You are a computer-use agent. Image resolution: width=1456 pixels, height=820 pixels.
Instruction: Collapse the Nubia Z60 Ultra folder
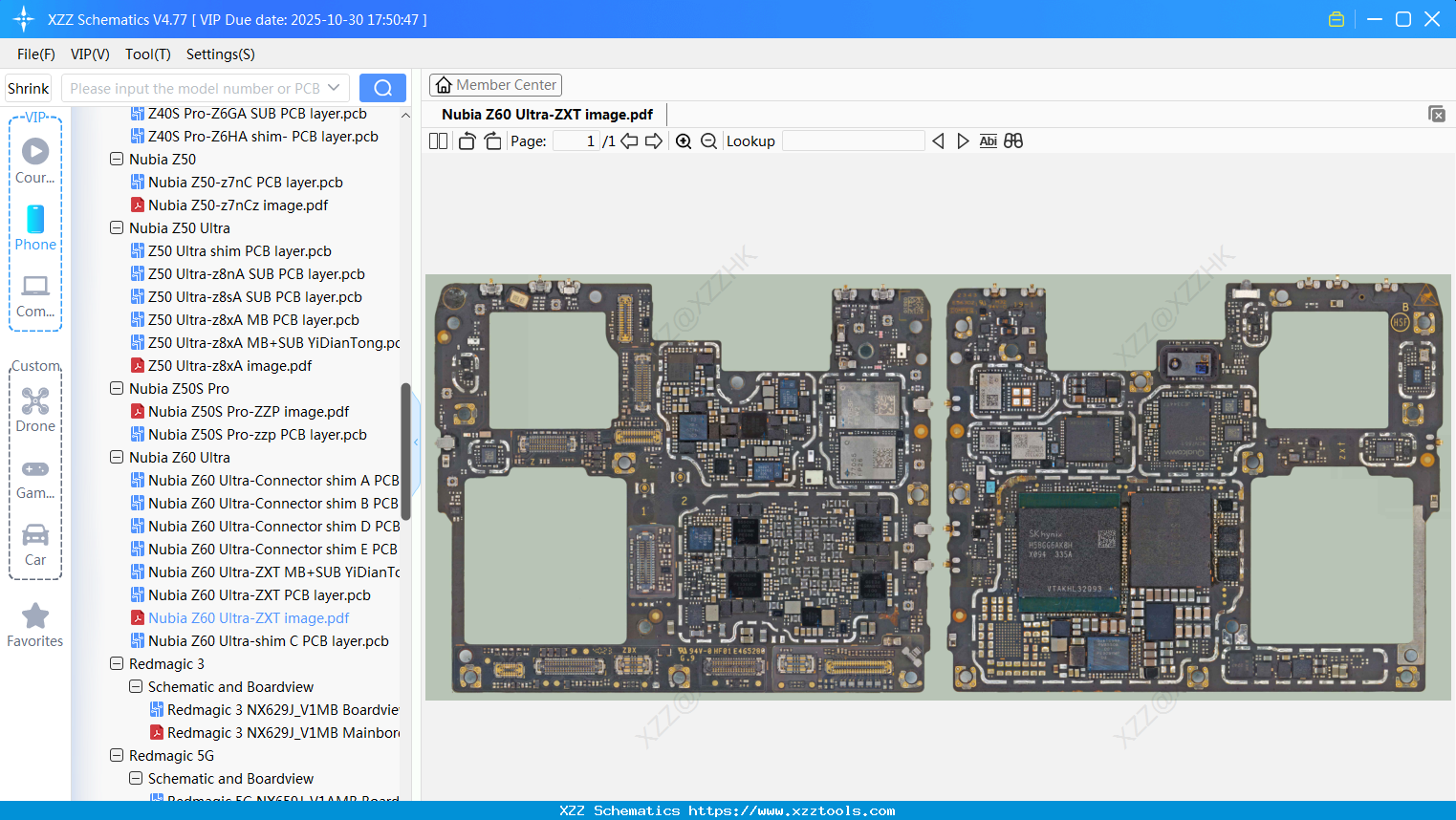click(117, 458)
